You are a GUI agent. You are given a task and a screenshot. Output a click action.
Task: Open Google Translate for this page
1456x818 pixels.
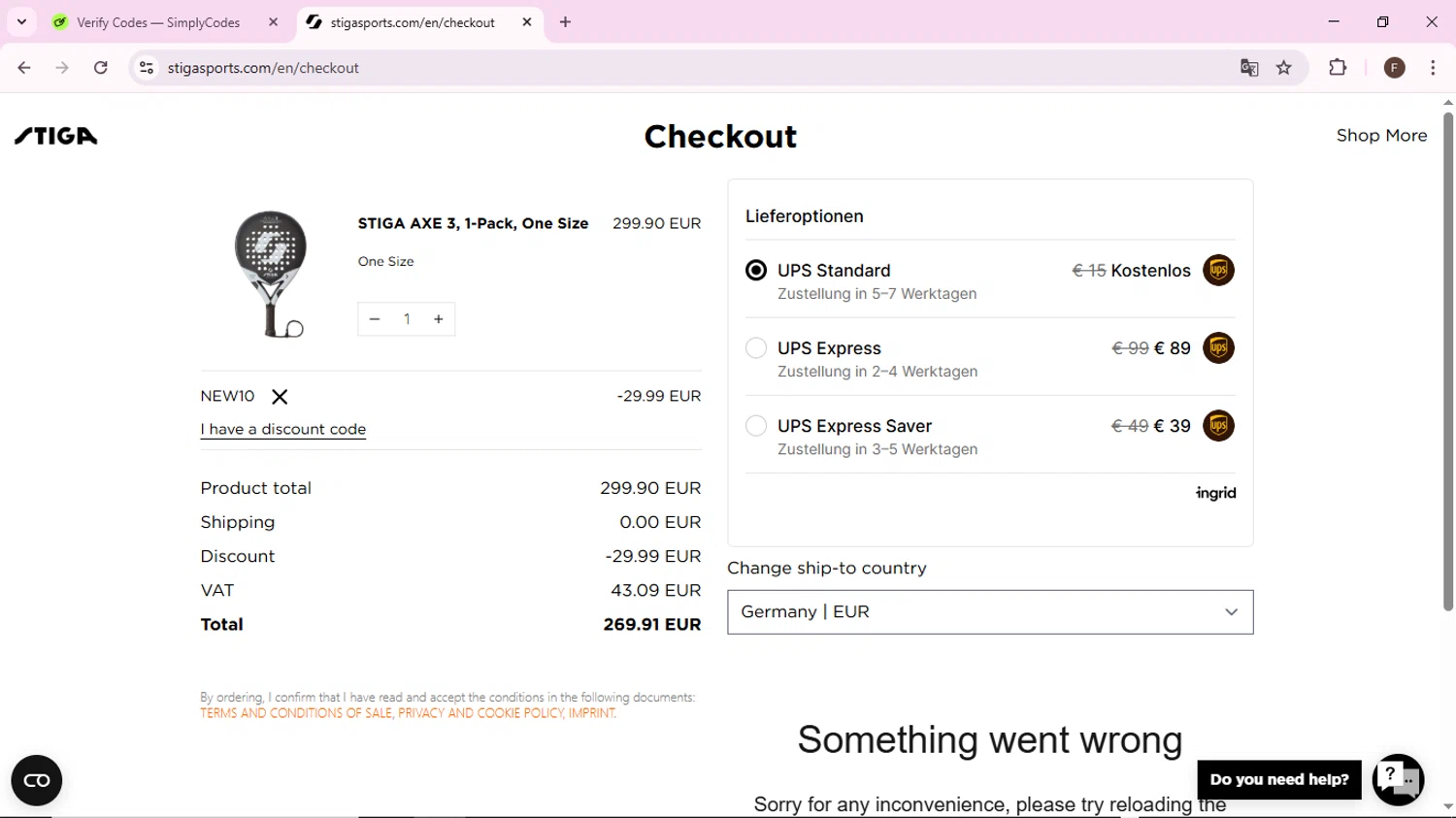pyautogui.click(x=1249, y=68)
